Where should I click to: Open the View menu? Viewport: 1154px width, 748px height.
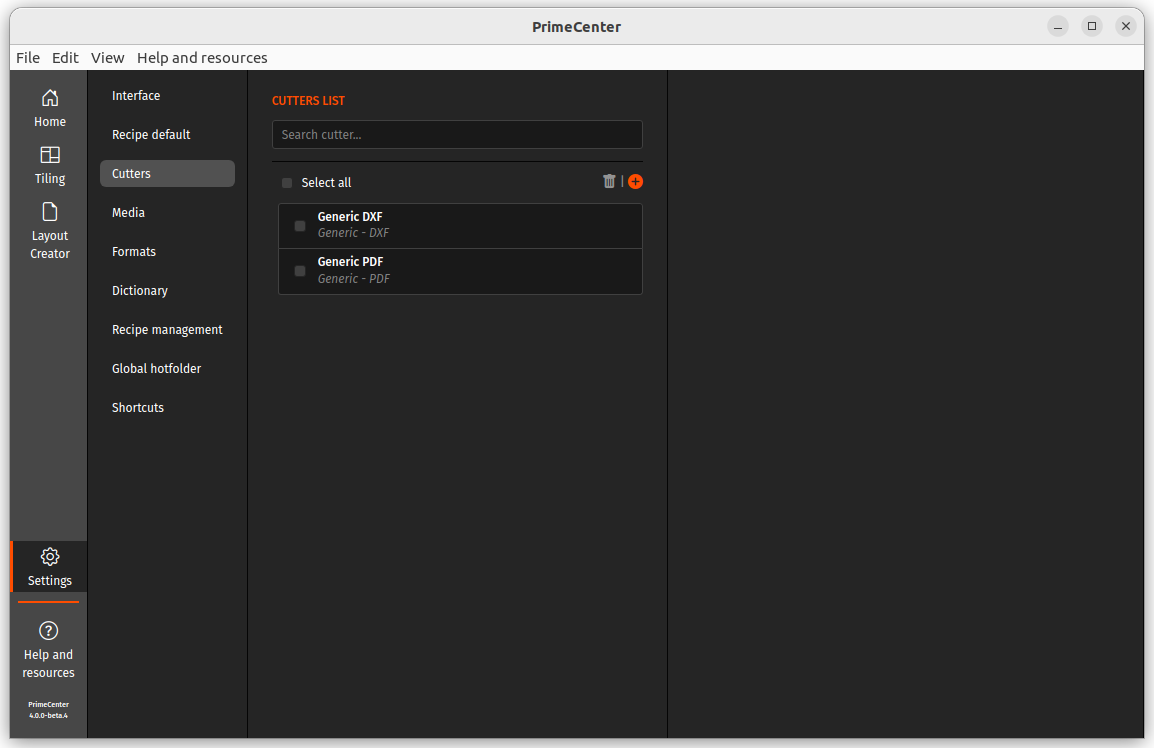[x=107, y=57]
